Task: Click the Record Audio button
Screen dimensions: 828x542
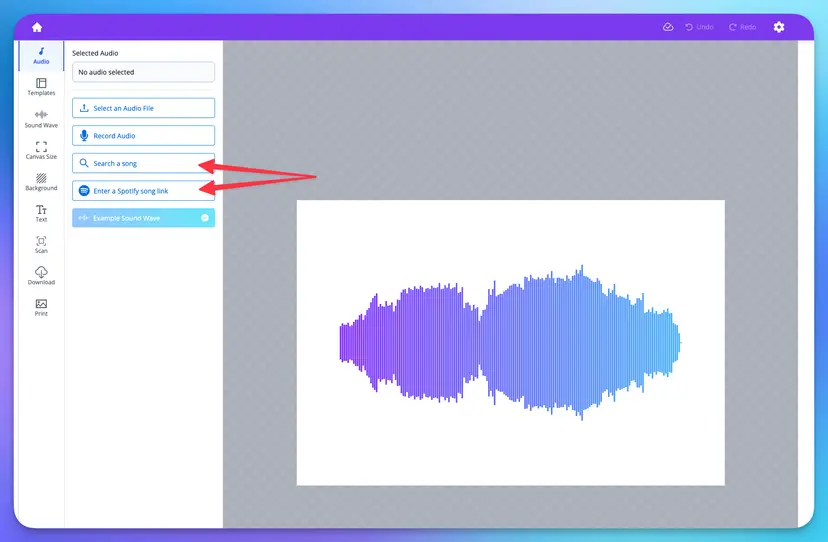Action: 144,135
